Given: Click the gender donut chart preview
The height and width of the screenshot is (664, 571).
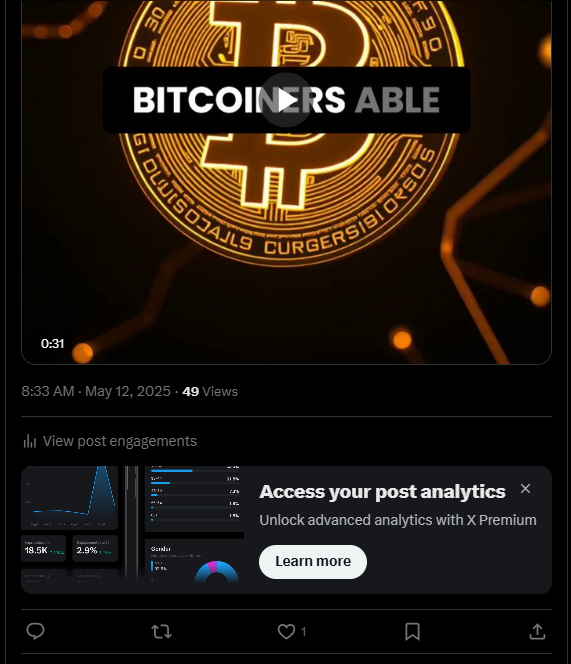Looking at the screenshot, I should tap(216, 572).
